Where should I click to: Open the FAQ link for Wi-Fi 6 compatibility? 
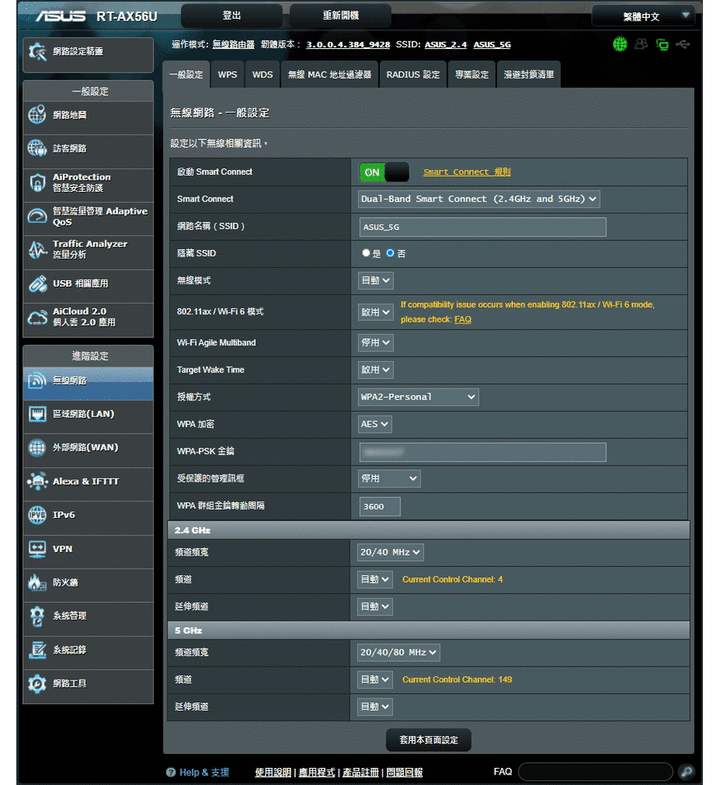(463, 319)
